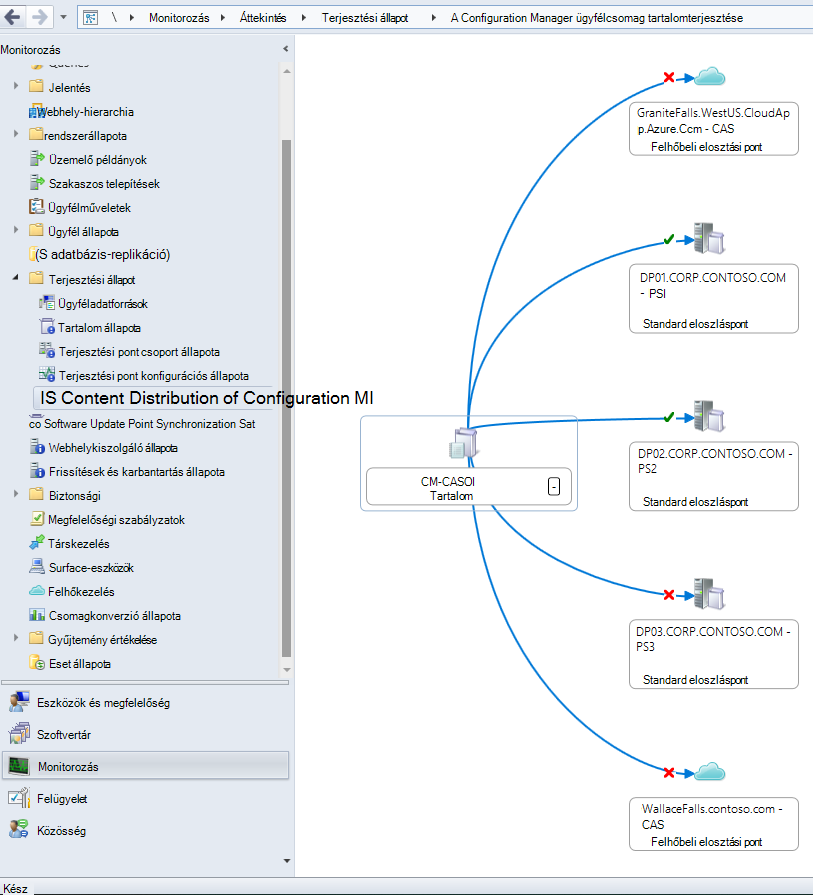Open Ügyféladatforrások icon

[x=47, y=303]
